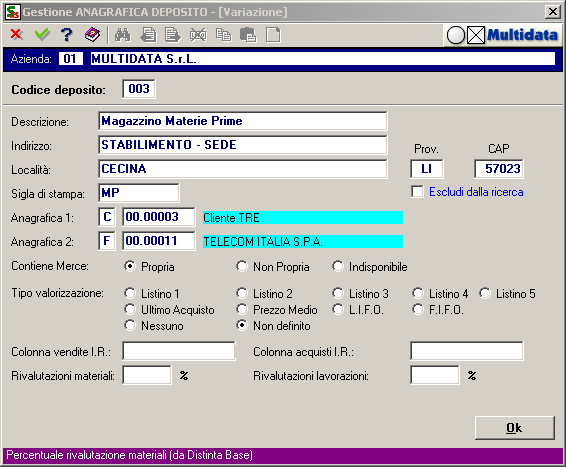
Task: Click the Multidata logo circle button
Action: coord(456,35)
